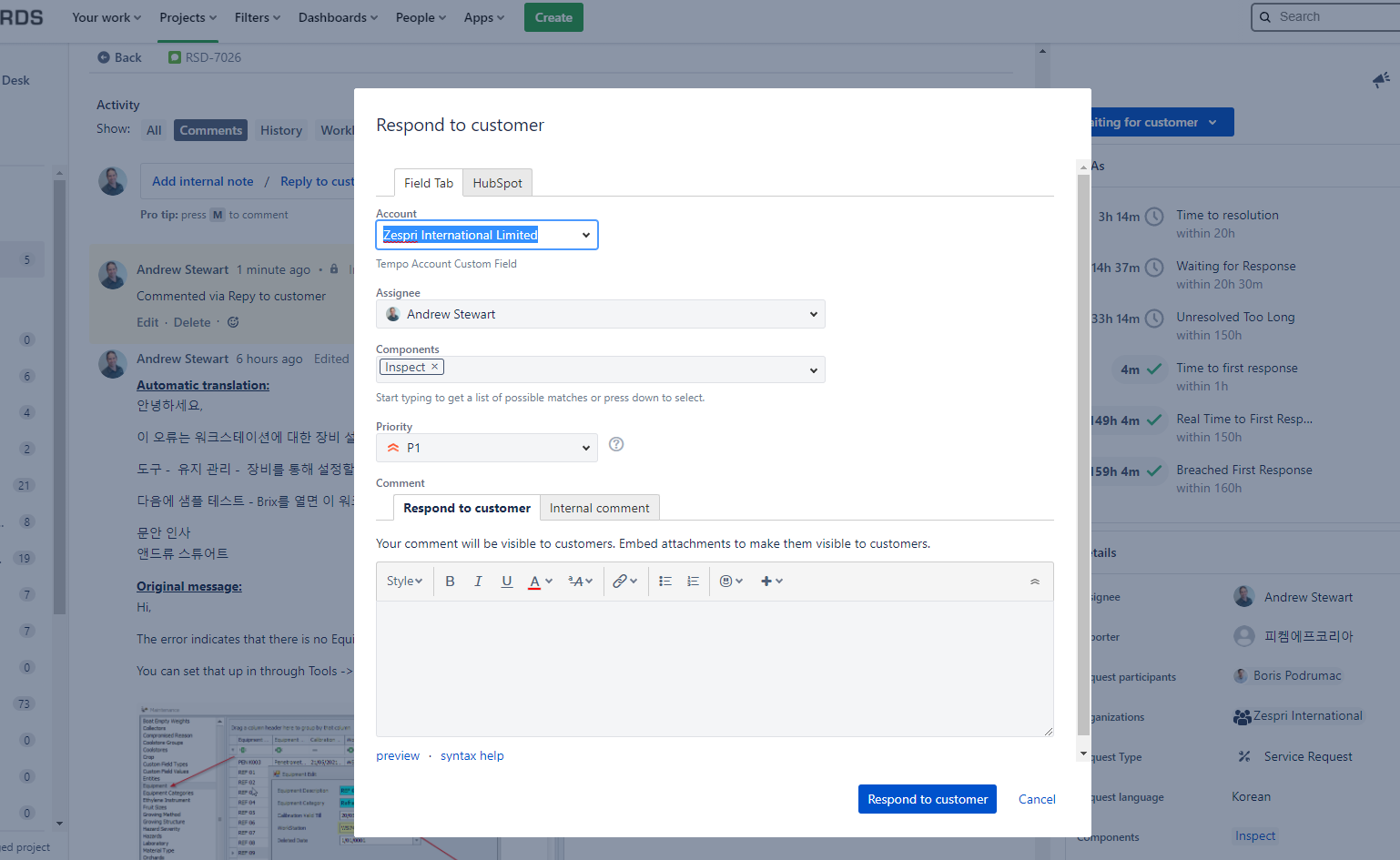Click the feedback megaphone icon

click(x=1381, y=80)
